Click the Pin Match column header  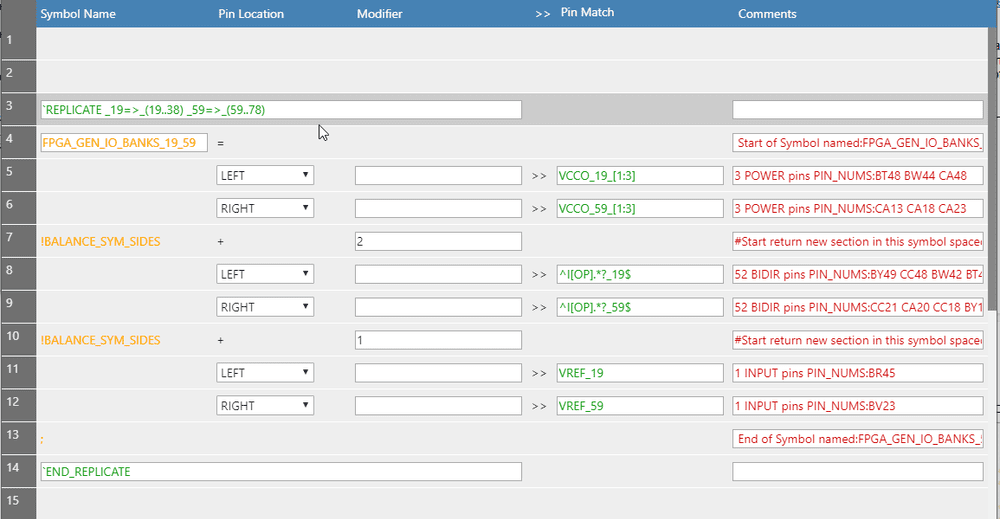587,12
